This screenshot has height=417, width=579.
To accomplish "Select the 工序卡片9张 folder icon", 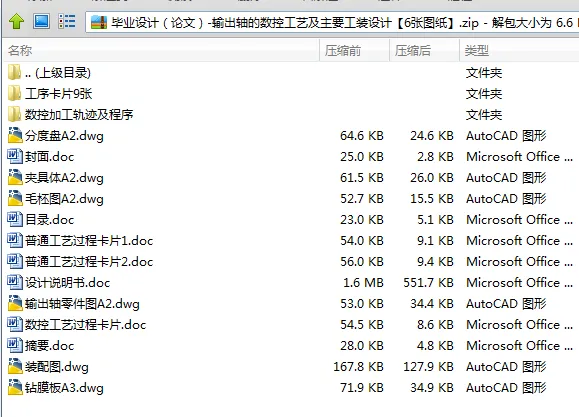I will click(x=14, y=93).
